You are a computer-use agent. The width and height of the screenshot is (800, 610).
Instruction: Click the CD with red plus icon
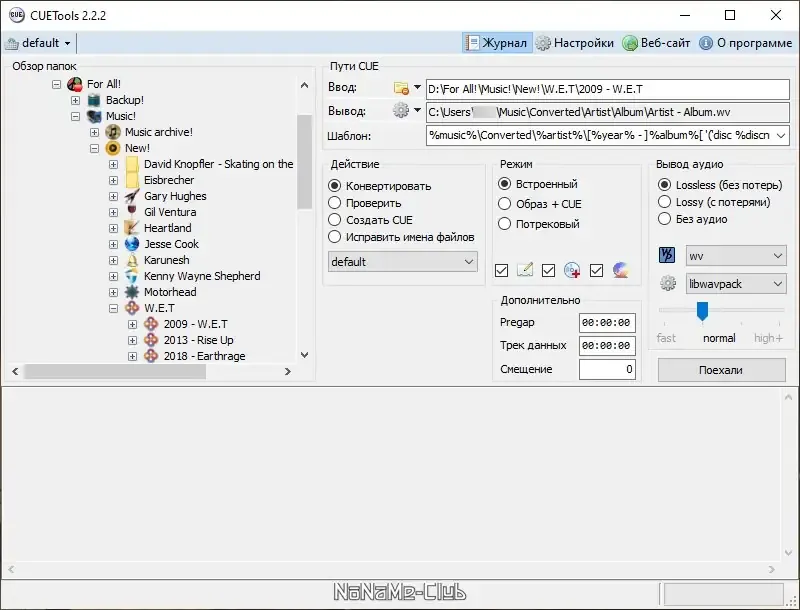pos(572,270)
